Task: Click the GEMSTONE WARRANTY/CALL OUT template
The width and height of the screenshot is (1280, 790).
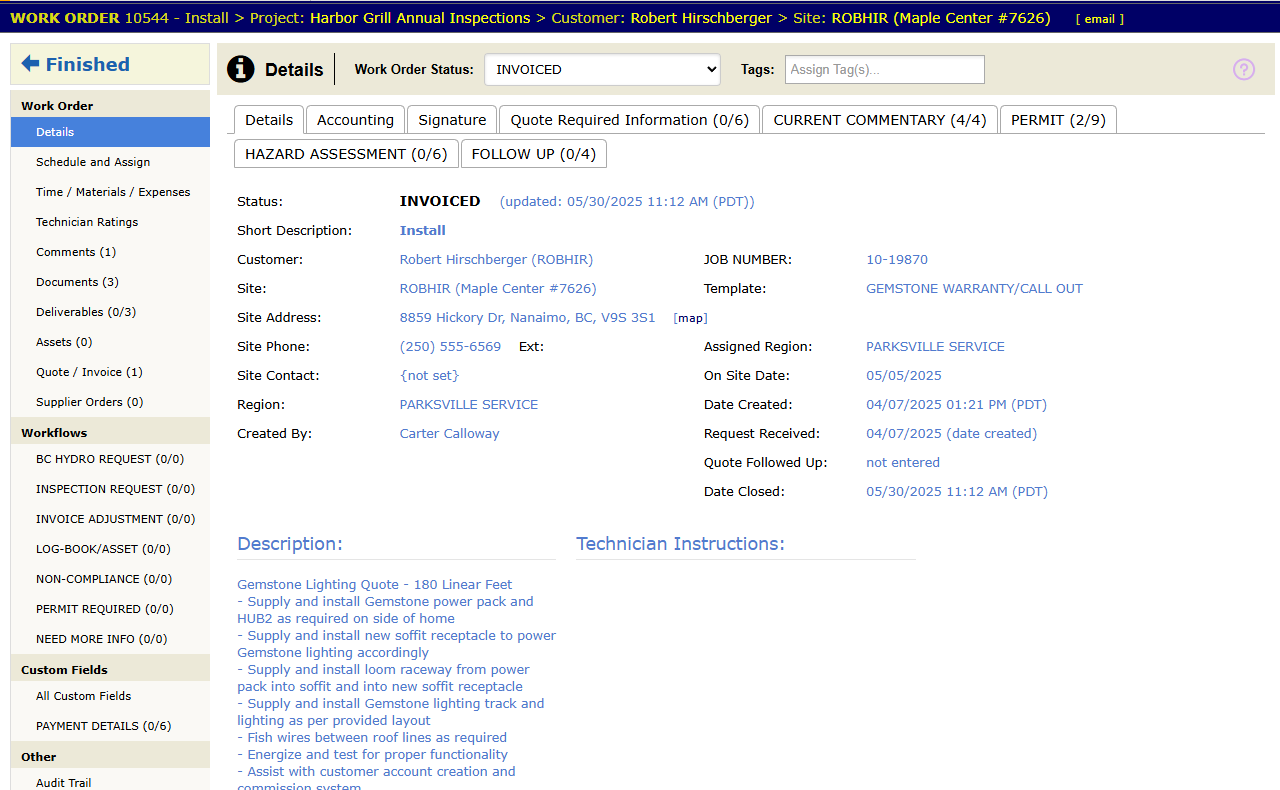Action: 974,289
